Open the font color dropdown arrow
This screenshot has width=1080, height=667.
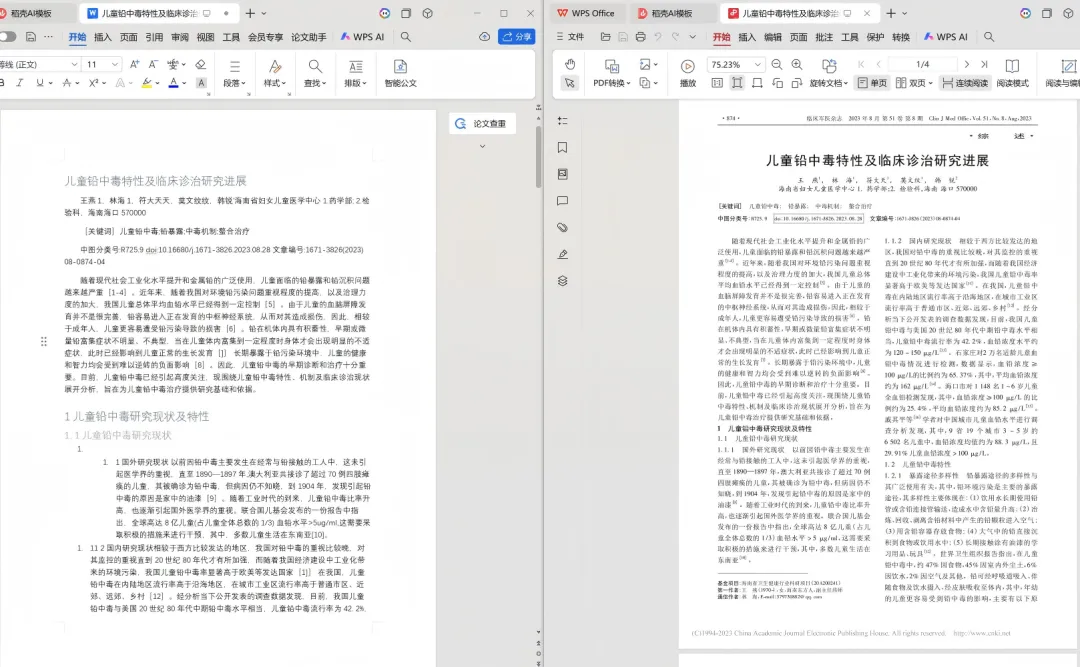click(x=184, y=83)
